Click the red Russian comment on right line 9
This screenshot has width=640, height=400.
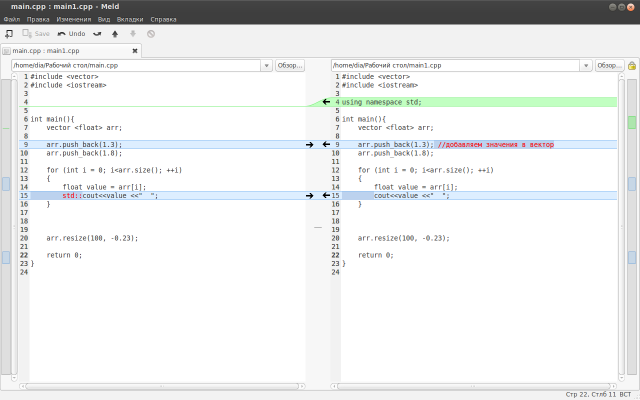click(496, 144)
